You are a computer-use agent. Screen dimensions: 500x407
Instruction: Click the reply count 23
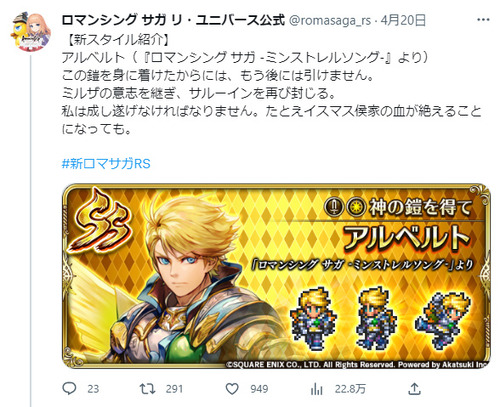point(93,389)
